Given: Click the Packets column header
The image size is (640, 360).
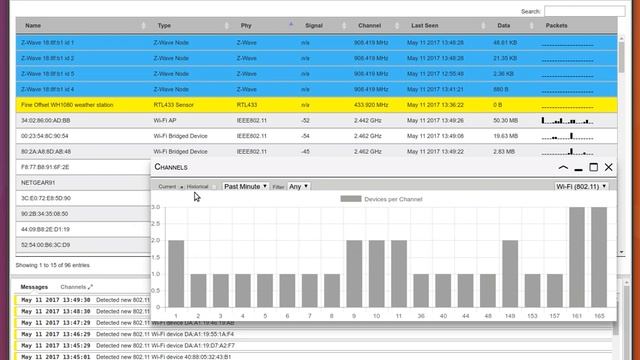Looking at the screenshot, I should tap(577, 26).
